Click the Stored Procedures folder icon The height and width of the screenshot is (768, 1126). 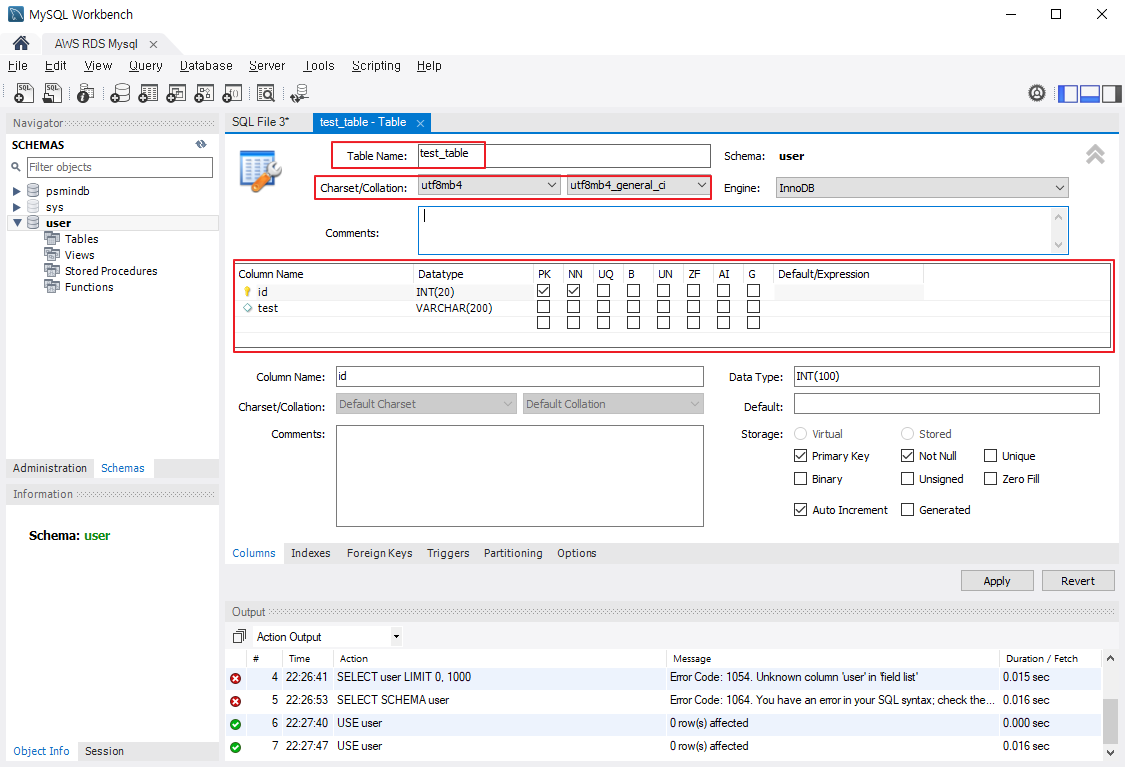52,270
